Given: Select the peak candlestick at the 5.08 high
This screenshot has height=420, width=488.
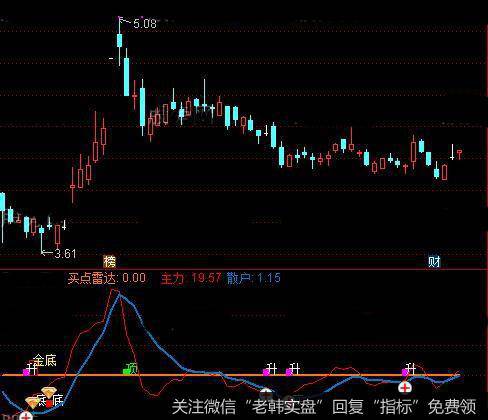Looking at the screenshot, I should tap(119, 41).
